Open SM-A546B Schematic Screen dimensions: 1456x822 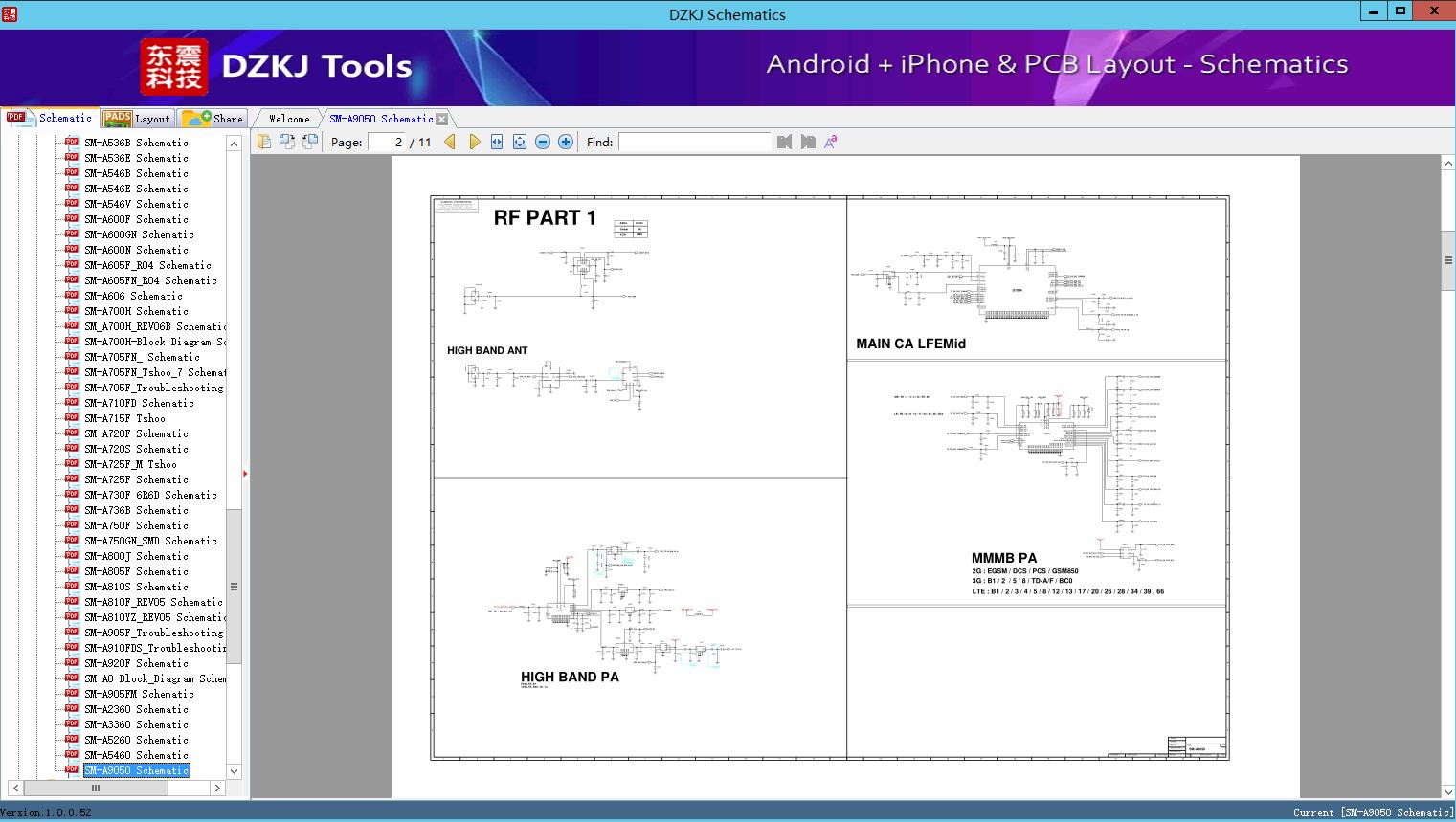click(x=136, y=173)
